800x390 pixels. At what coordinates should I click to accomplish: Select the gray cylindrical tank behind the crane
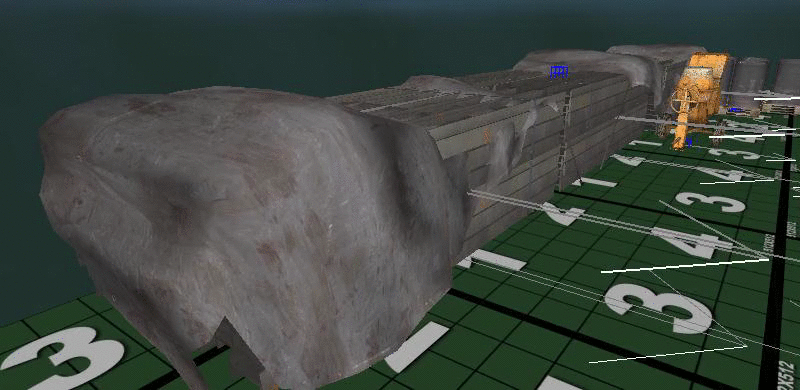tap(749, 82)
